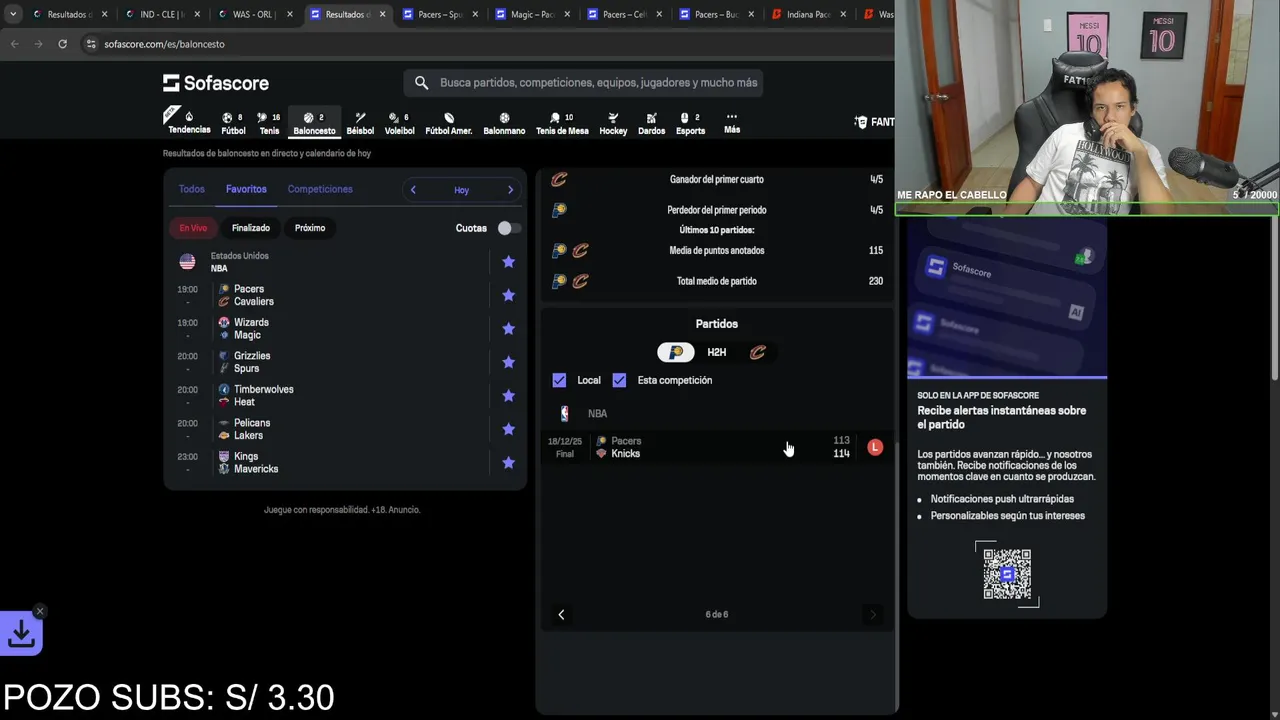Select Cavaliers team logo in Partidos
This screenshot has width=1280, height=720.
(757, 352)
